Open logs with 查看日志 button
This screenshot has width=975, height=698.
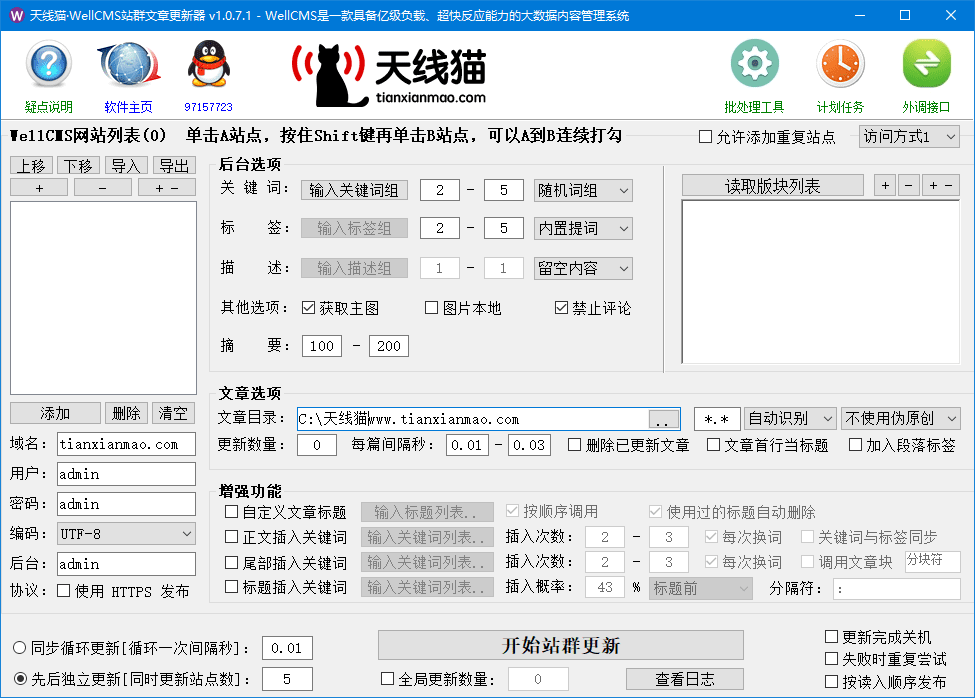coord(685,679)
